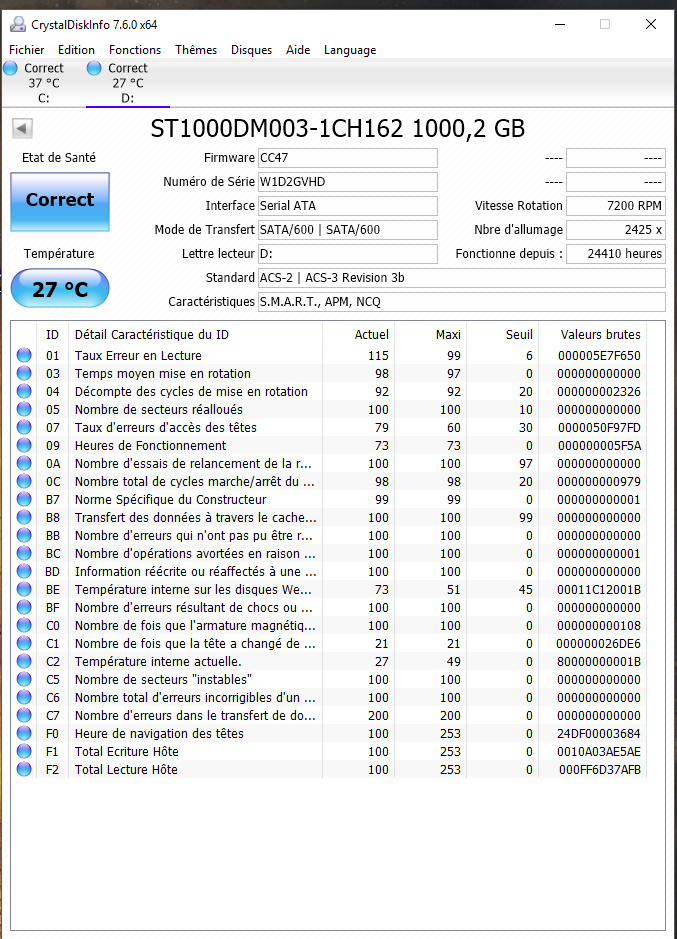This screenshot has height=939, width=677.
Task: Click the Firmware CC47 field
Action: 347,157
